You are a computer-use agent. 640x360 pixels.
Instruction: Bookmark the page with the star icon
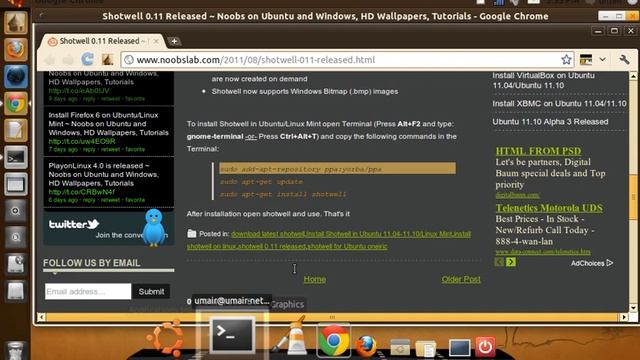coord(566,60)
